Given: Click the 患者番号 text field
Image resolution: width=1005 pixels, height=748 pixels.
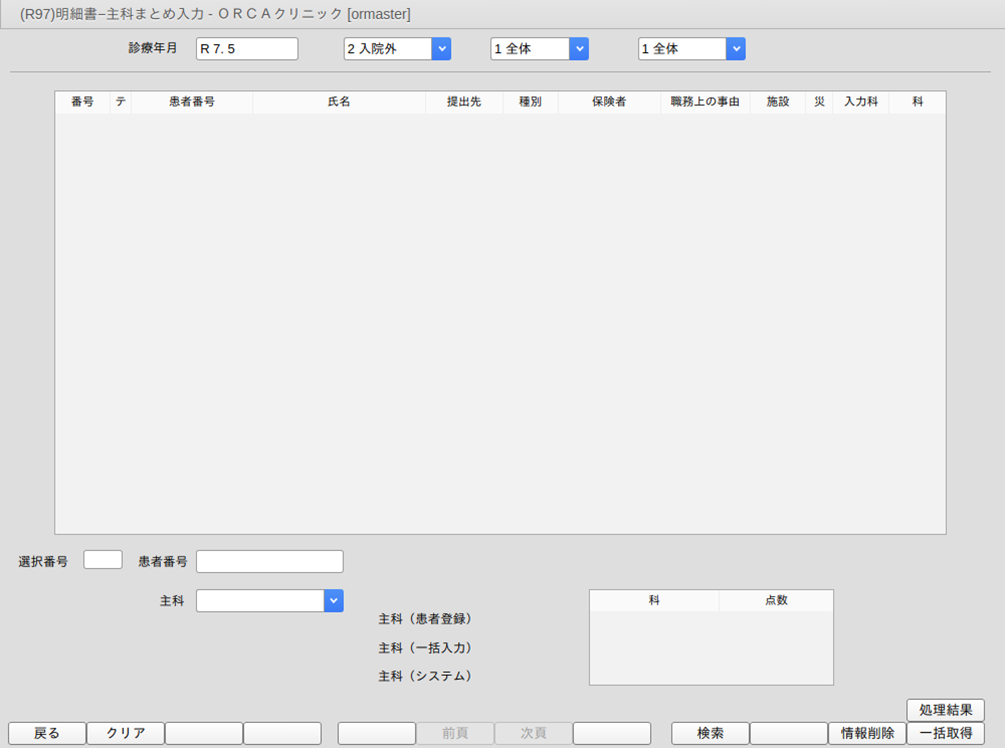Looking at the screenshot, I should point(269,561).
